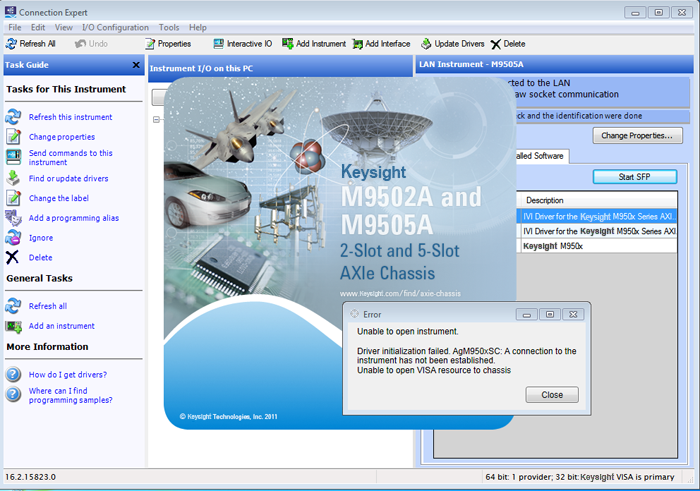Click Refresh this instrument link
Screen dimensions: 700x491
[70, 117]
